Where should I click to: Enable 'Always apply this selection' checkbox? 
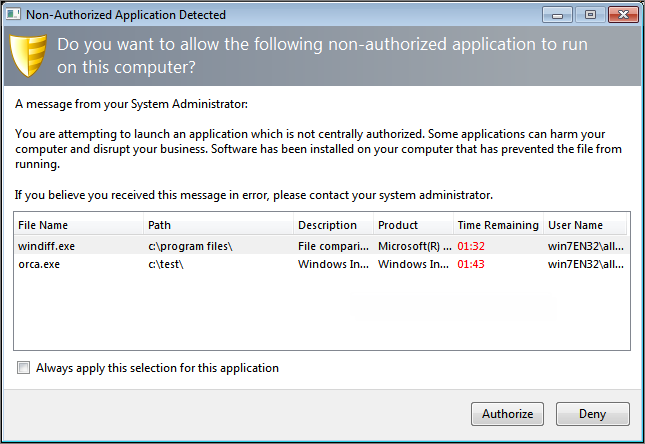tap(24, 368)
